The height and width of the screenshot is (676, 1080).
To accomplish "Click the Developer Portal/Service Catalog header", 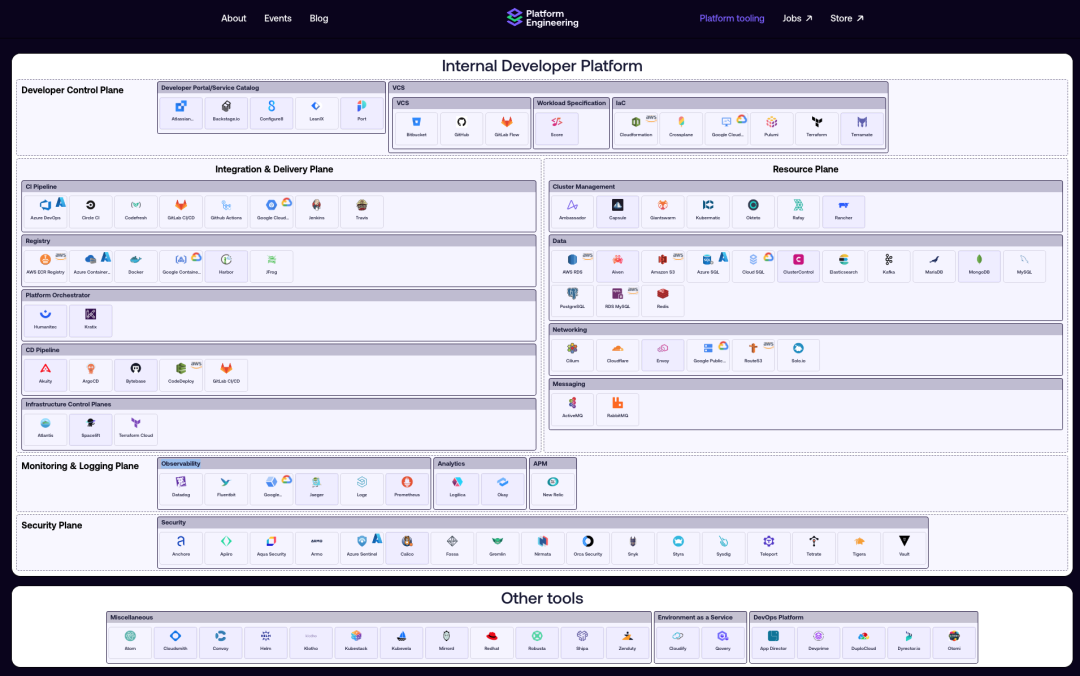I will pyautogui.click(x=271, y=88).
